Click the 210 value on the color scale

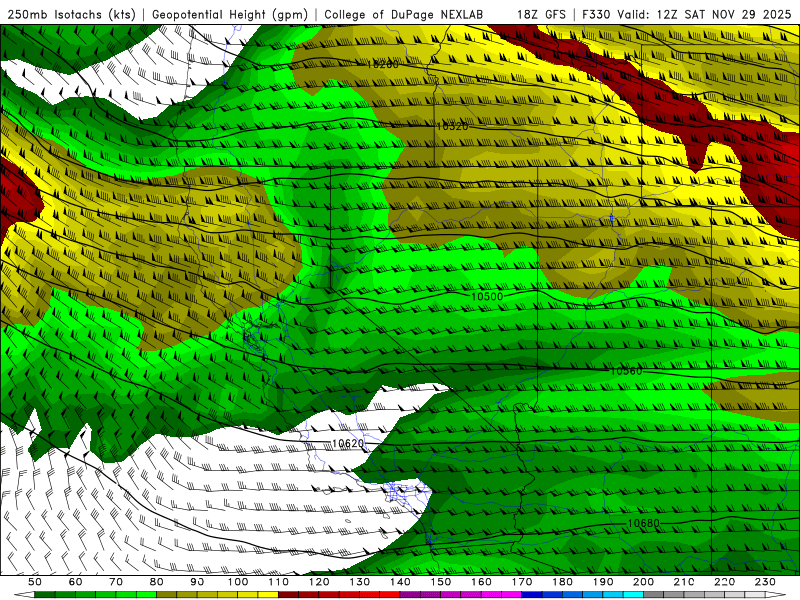[x=684, y=582]
